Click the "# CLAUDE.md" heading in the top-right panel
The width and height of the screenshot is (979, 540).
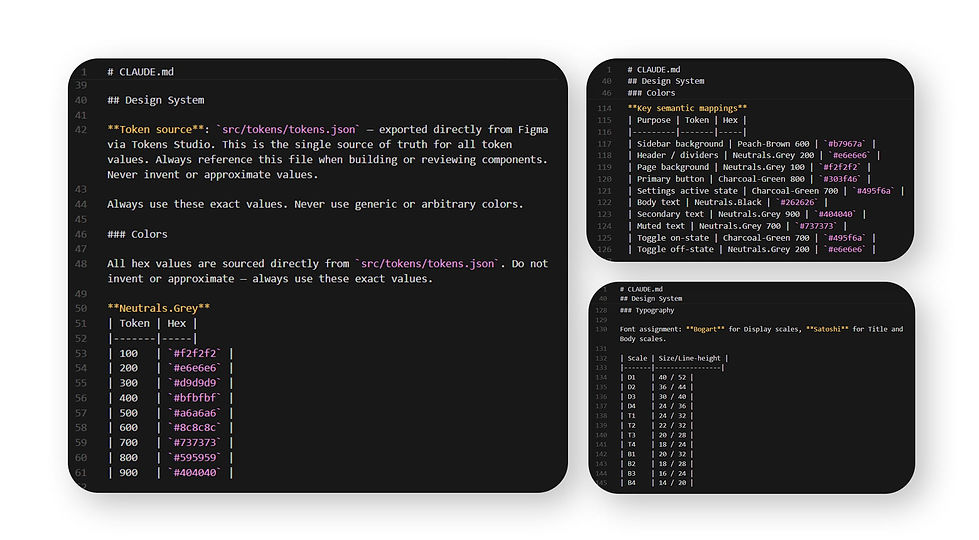point(654,70)
